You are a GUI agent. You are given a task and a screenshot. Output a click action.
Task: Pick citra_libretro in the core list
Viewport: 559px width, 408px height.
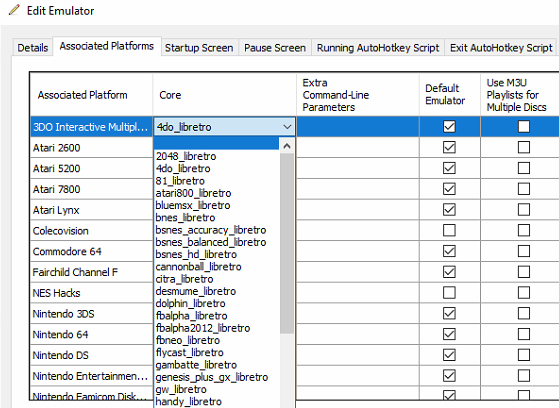[216, 279]
